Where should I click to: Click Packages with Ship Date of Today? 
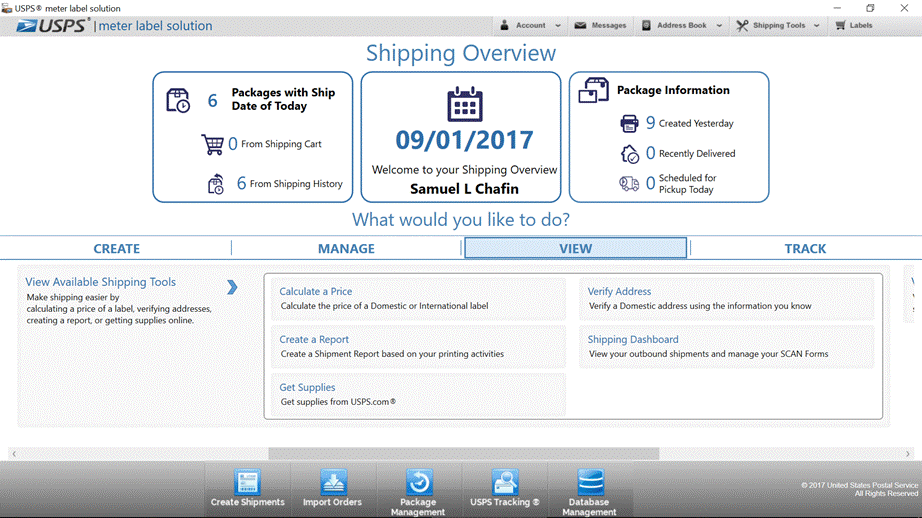[x=283, y=99]
